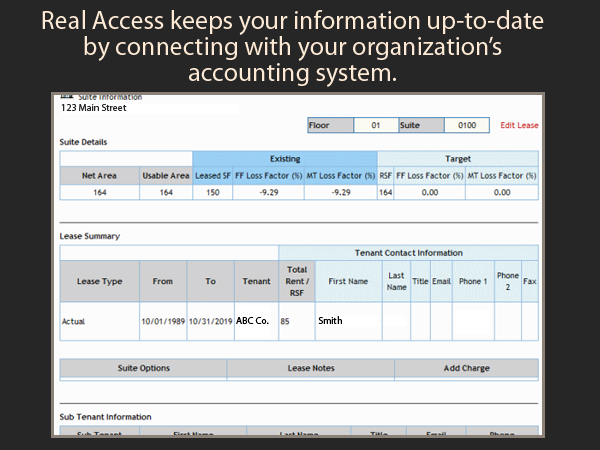Select the Floor input field showing 01
Screen dimensions: 600x450
[376, 125]
